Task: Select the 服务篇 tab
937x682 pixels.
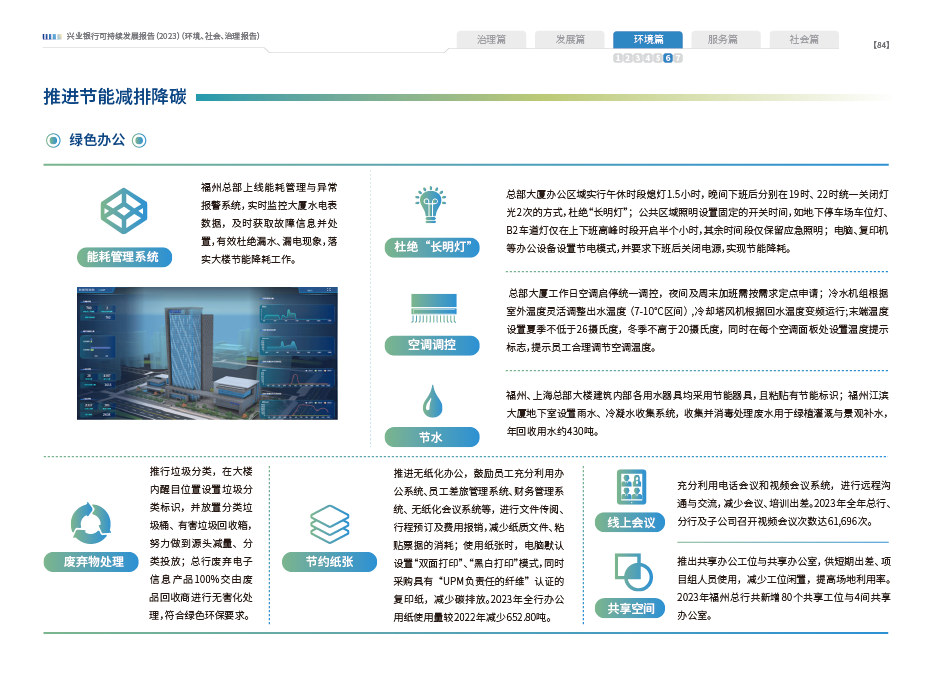Action: tap(722, 40)
